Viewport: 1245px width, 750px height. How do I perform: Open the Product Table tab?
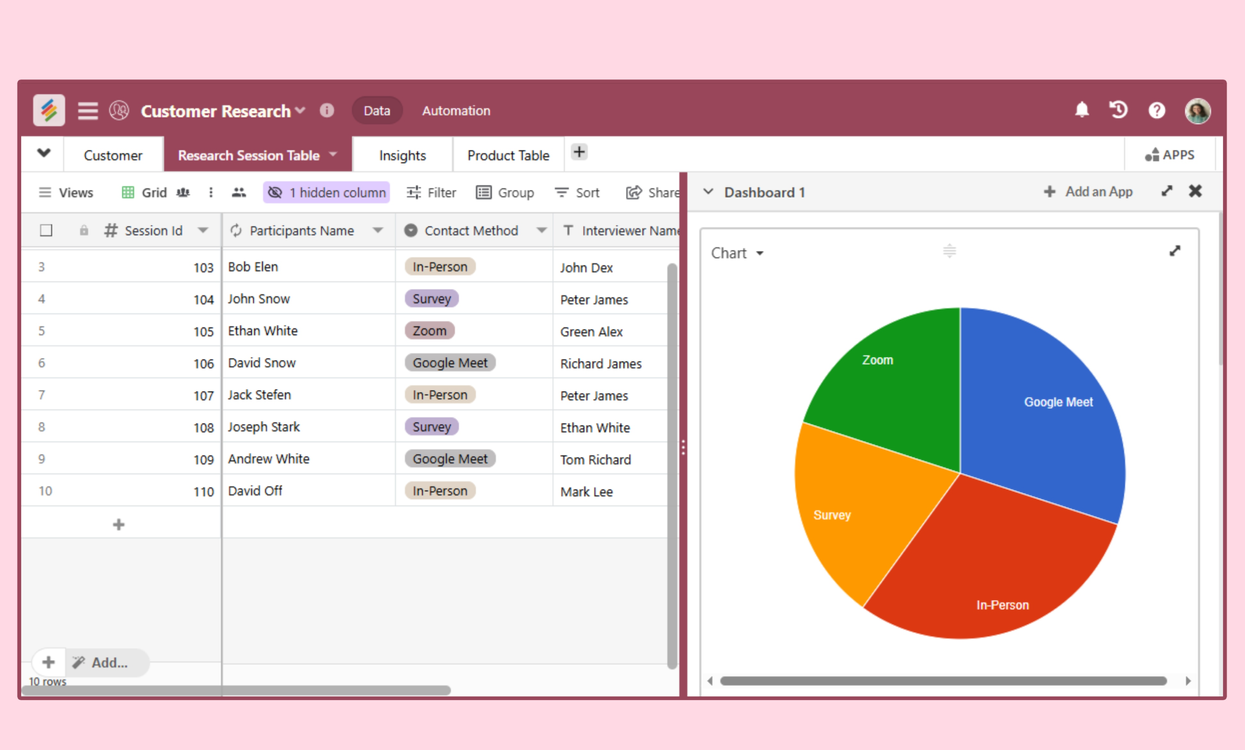(x=508, y=155)
